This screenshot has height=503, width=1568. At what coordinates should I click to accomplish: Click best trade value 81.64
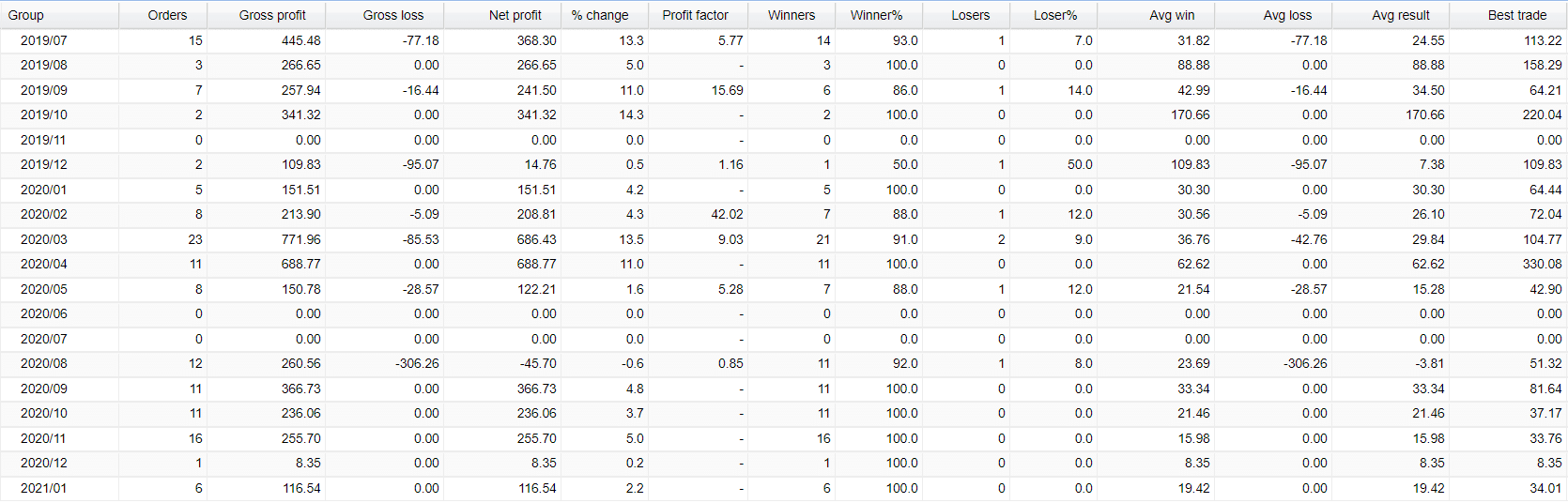[x=1546, y=389]
